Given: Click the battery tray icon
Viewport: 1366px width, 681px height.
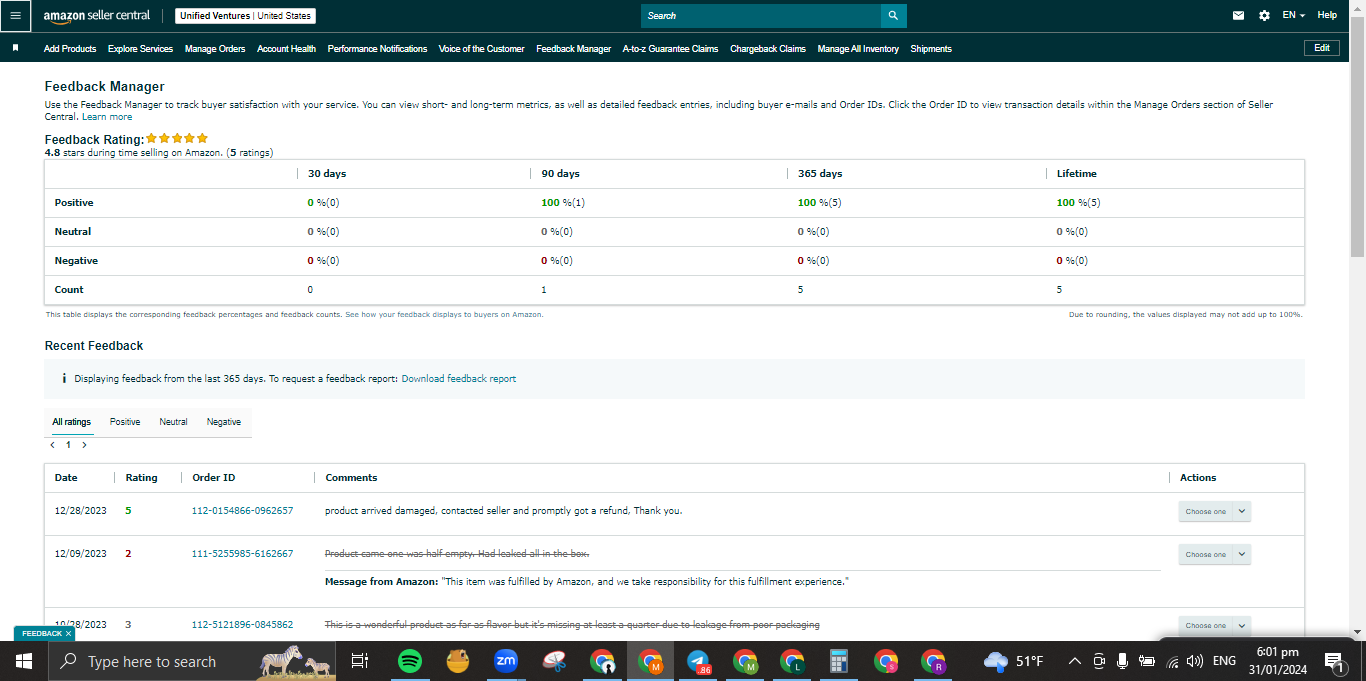Looking at the screenshot, I should (1147, 661).
